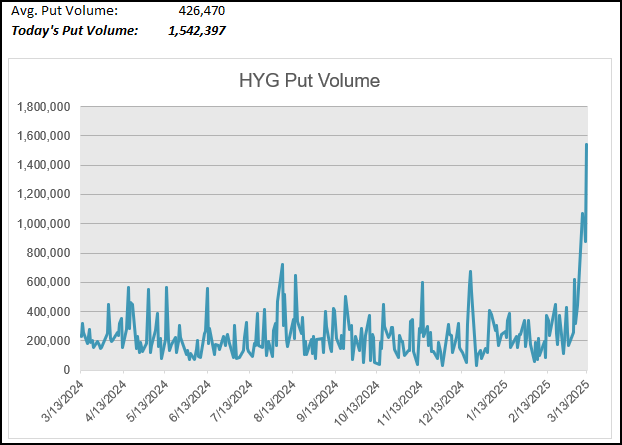
Task: Select the '200,000' y-axis label
Action: [x=48, y=341]
